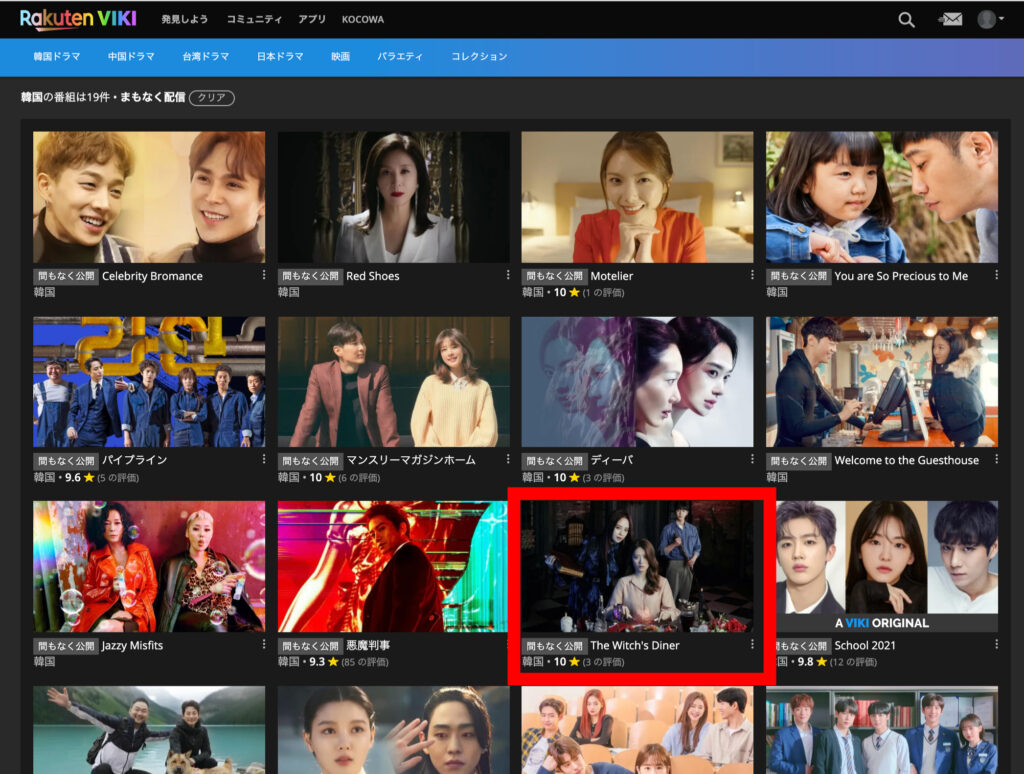This screenshot has width=1024, height=774.
Task: Open the more-options dots for ディーバ
Action: [752, 459]
